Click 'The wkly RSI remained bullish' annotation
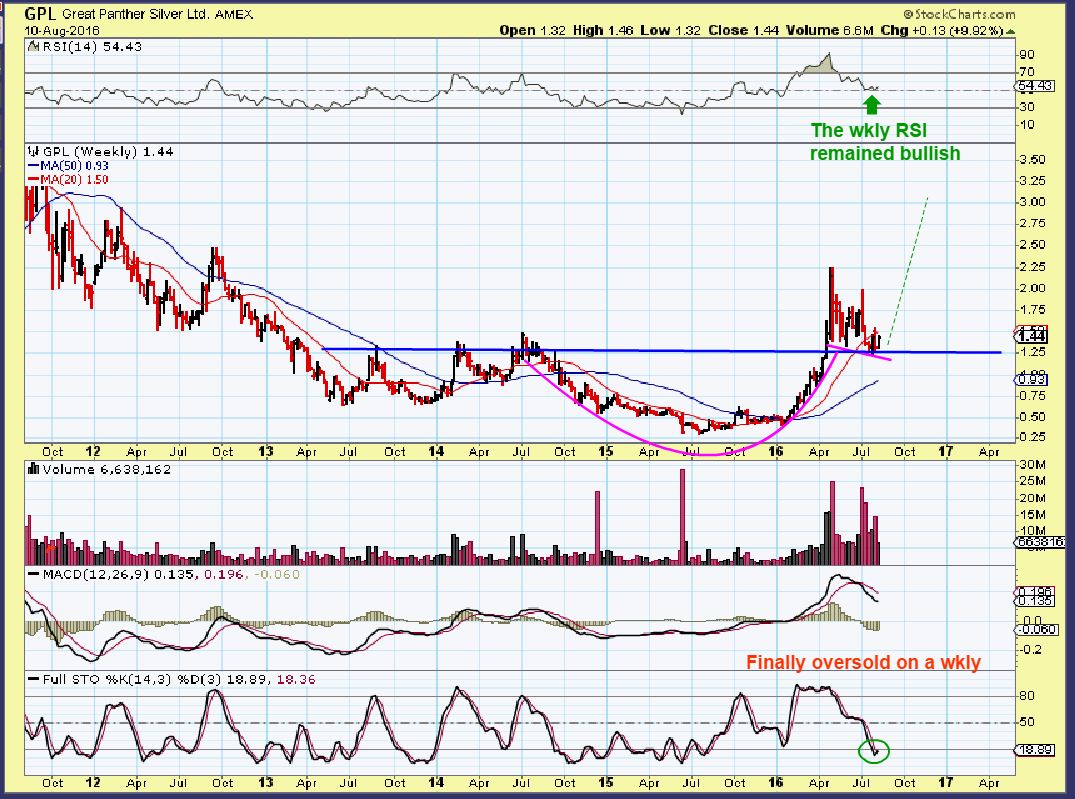The image size is (1075, 799). click(x=885, y=142)
